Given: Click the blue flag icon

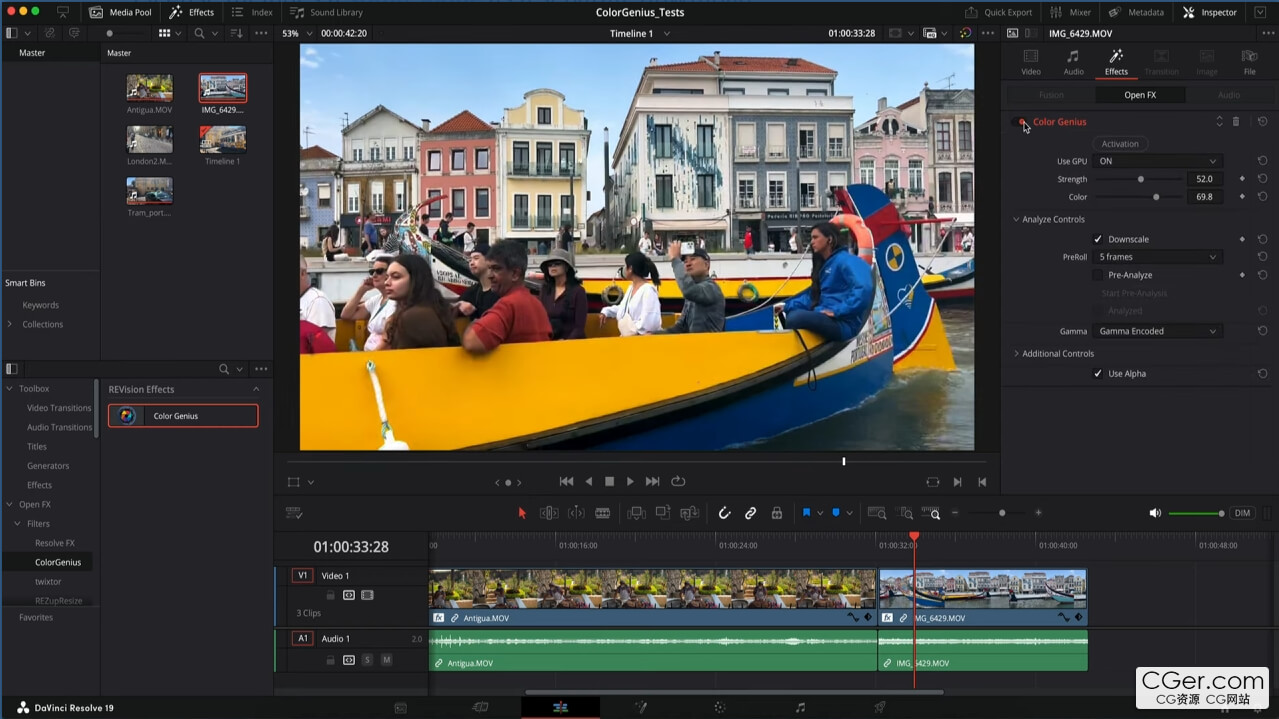Looking at the screenshot, I should [806, 513].
